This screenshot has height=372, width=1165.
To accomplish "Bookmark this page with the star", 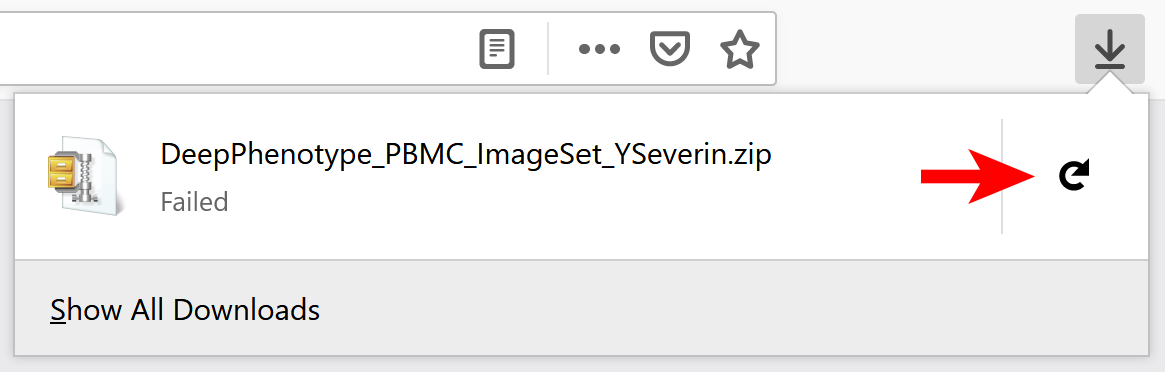I will click(x=739, y=50).
